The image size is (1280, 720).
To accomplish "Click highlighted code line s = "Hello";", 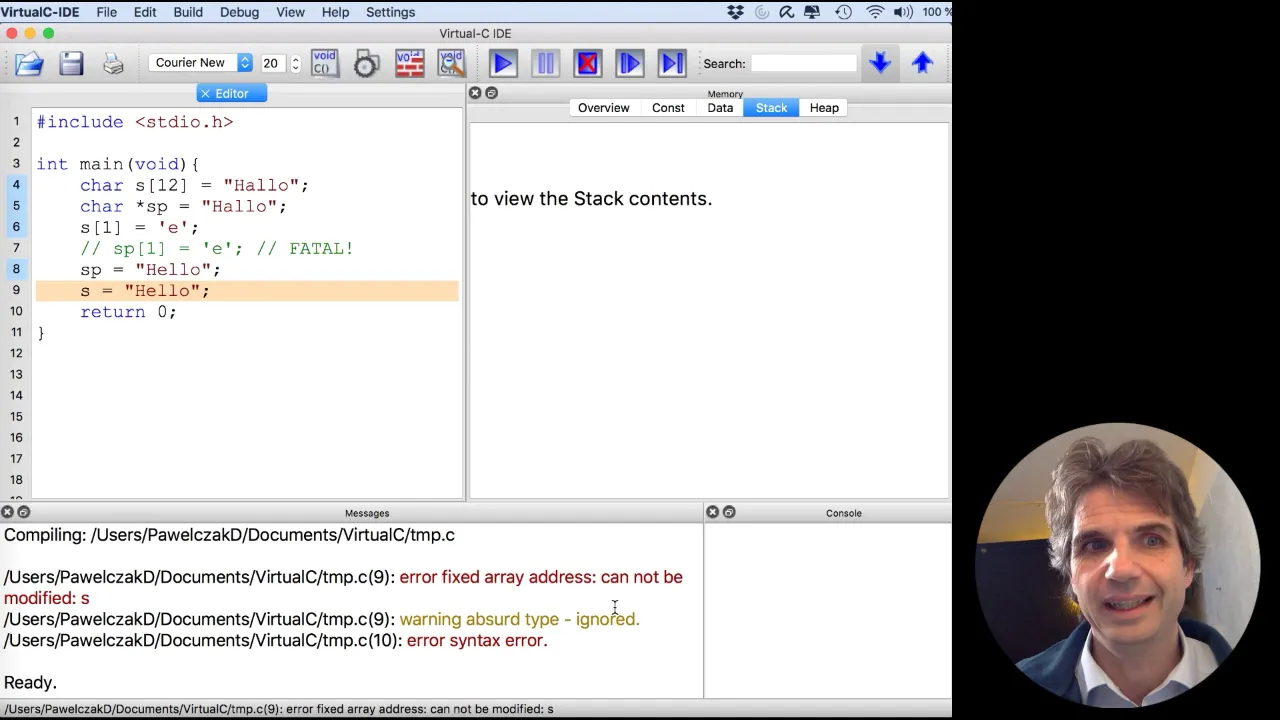I will coord(247,290).
